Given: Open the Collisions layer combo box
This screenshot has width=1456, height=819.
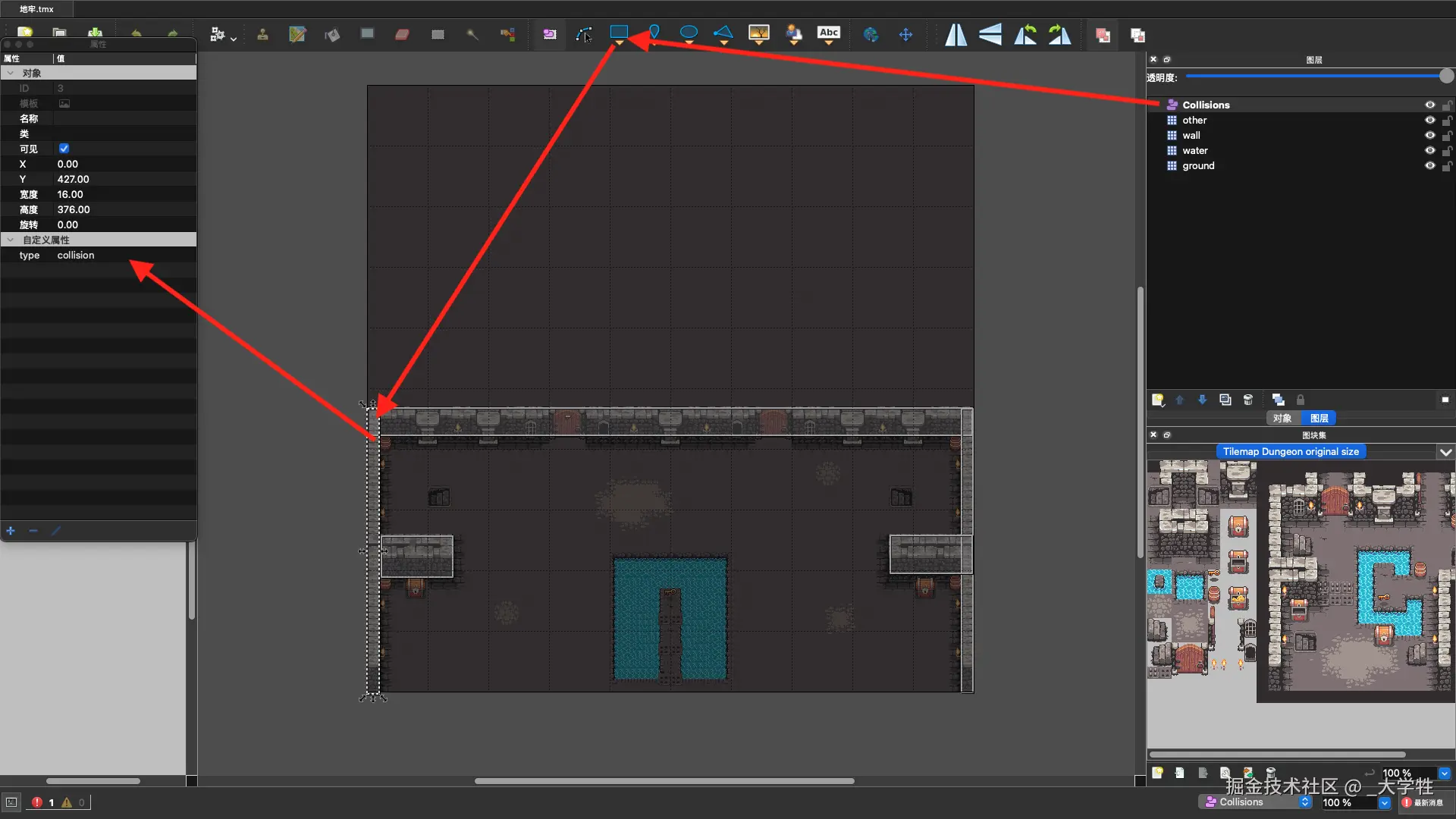Looking at the screenshot, I should tap(1255, 802).
